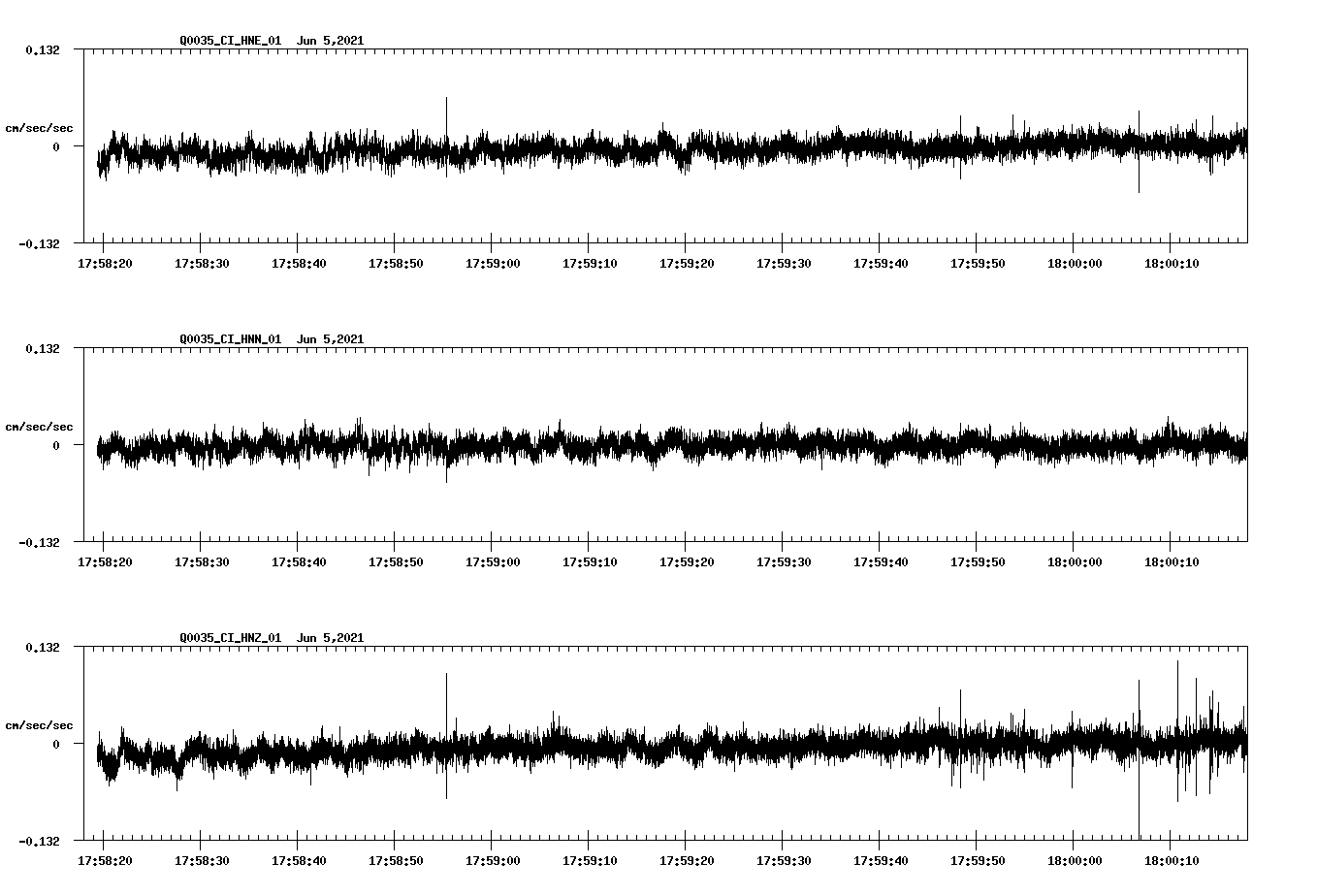Click 17:59:40 time label under HNN plot
This screenshot has width=1317, height=896.
881,561
